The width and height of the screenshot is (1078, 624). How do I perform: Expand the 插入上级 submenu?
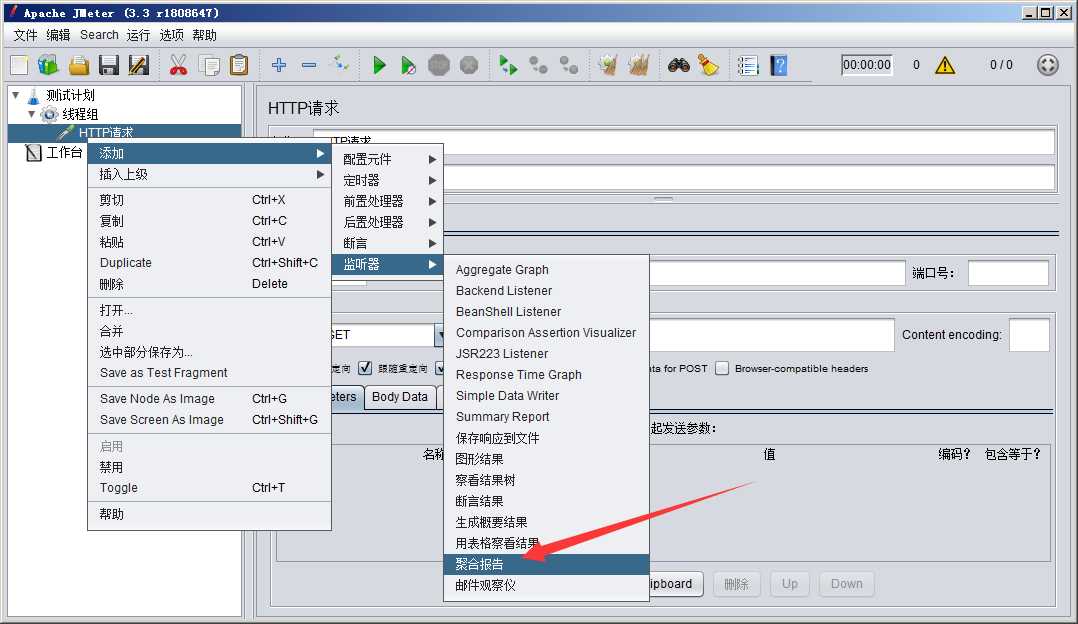209,175
